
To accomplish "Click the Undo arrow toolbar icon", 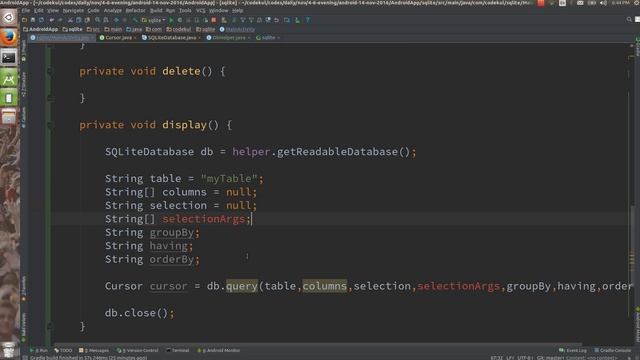I will pyautogui.click(x=51, y=20).
